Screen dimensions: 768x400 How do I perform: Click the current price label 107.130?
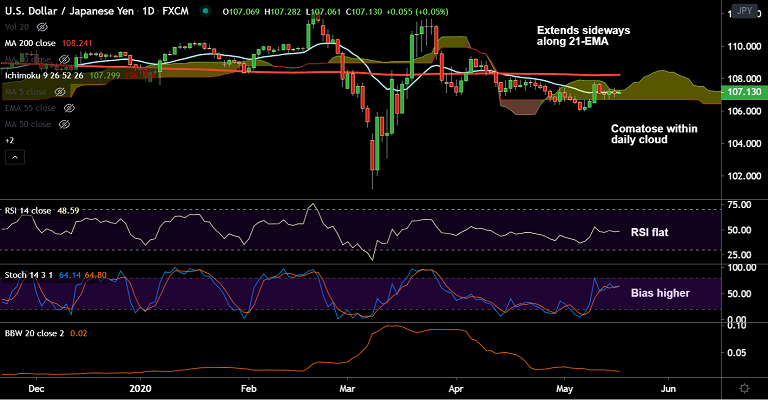[744, 92]
